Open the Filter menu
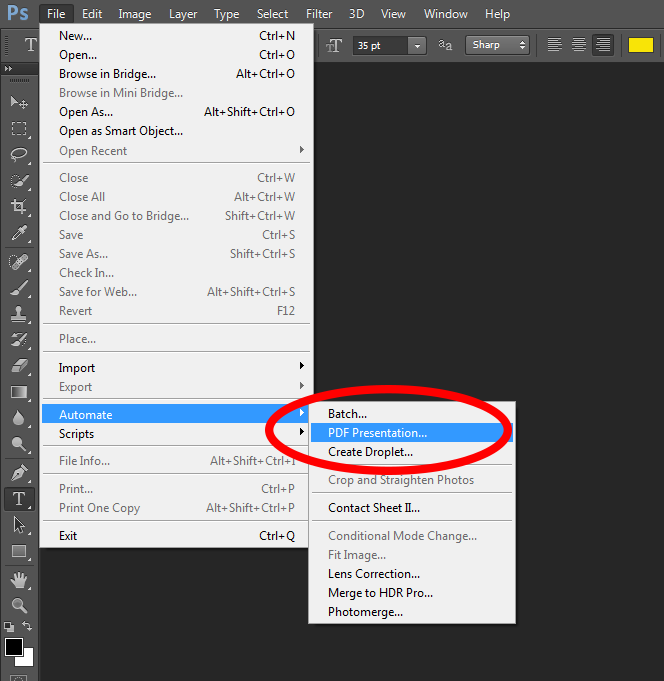 (319, 14)
